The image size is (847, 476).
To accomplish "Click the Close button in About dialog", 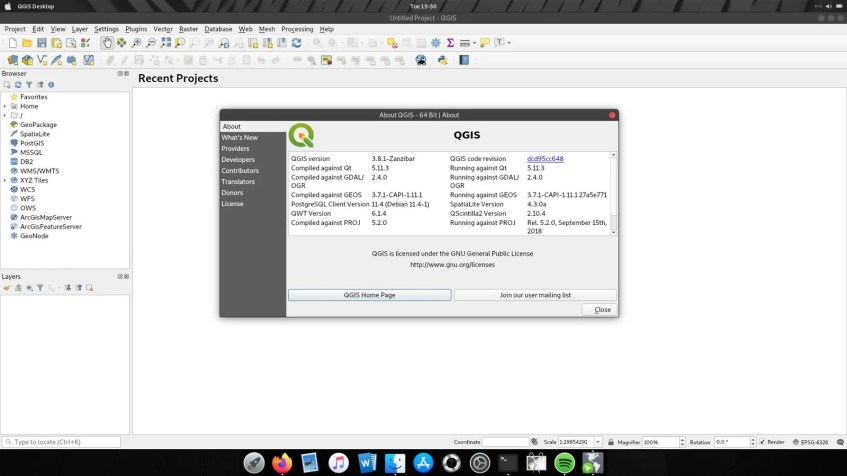I will click(599, 310).
